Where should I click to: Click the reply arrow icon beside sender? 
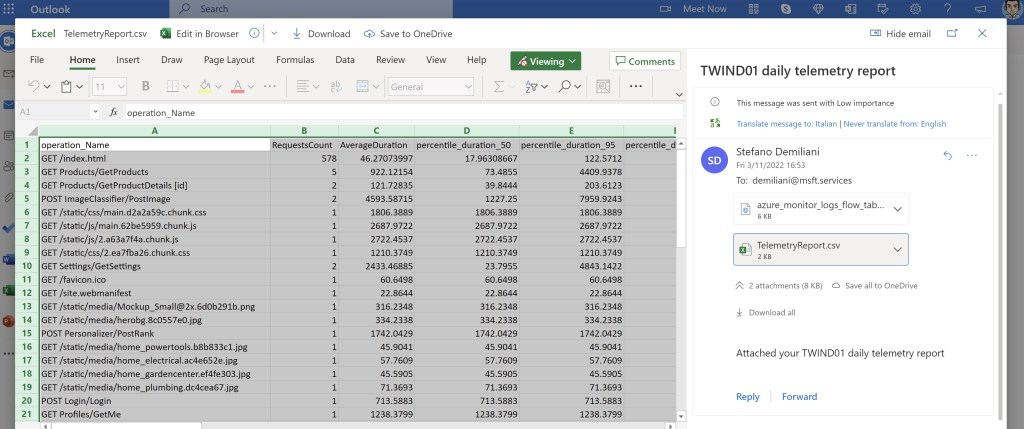click(947, 155)
